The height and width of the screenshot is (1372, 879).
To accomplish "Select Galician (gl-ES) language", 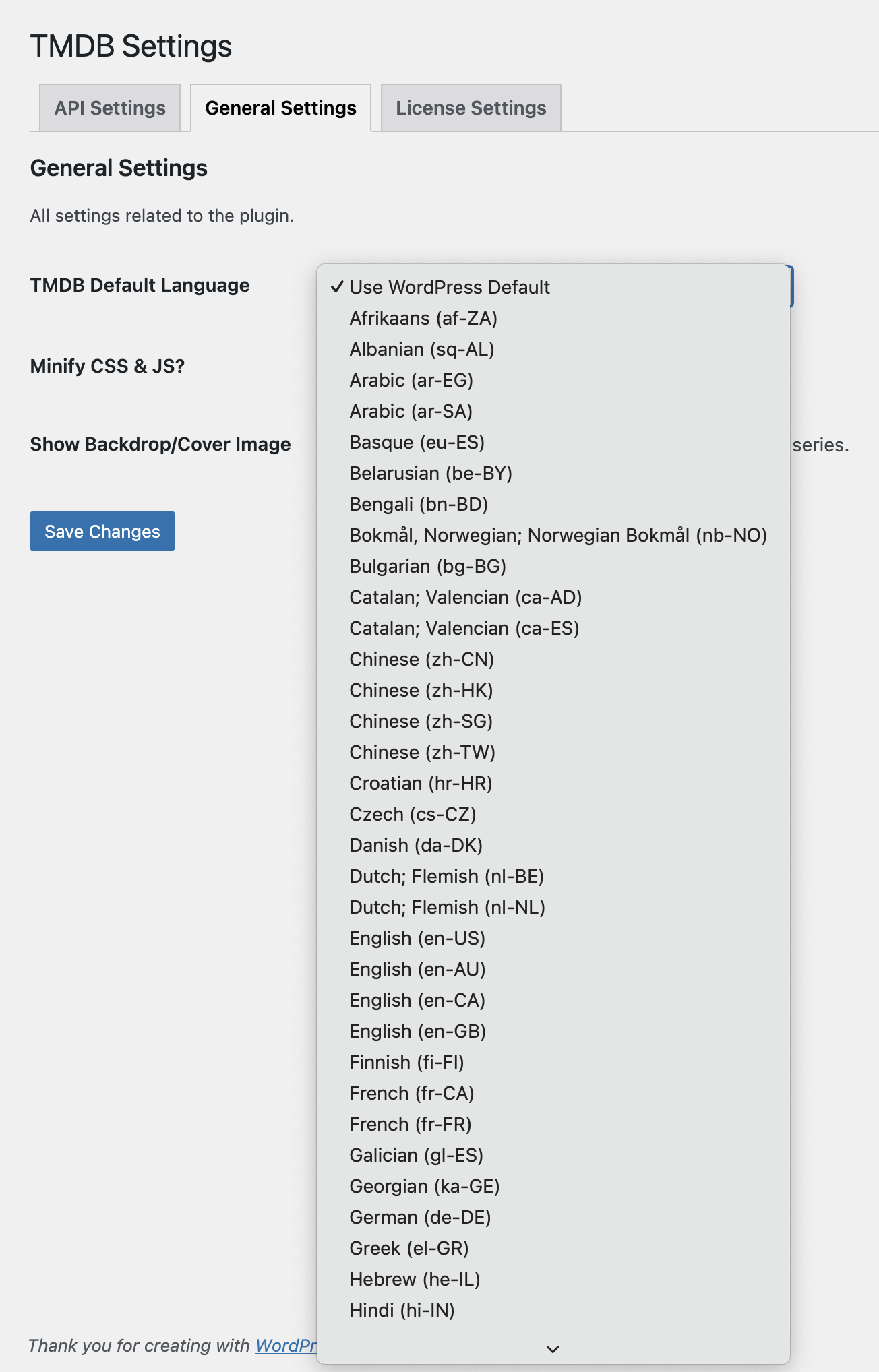I will (x=553, y=1155).
